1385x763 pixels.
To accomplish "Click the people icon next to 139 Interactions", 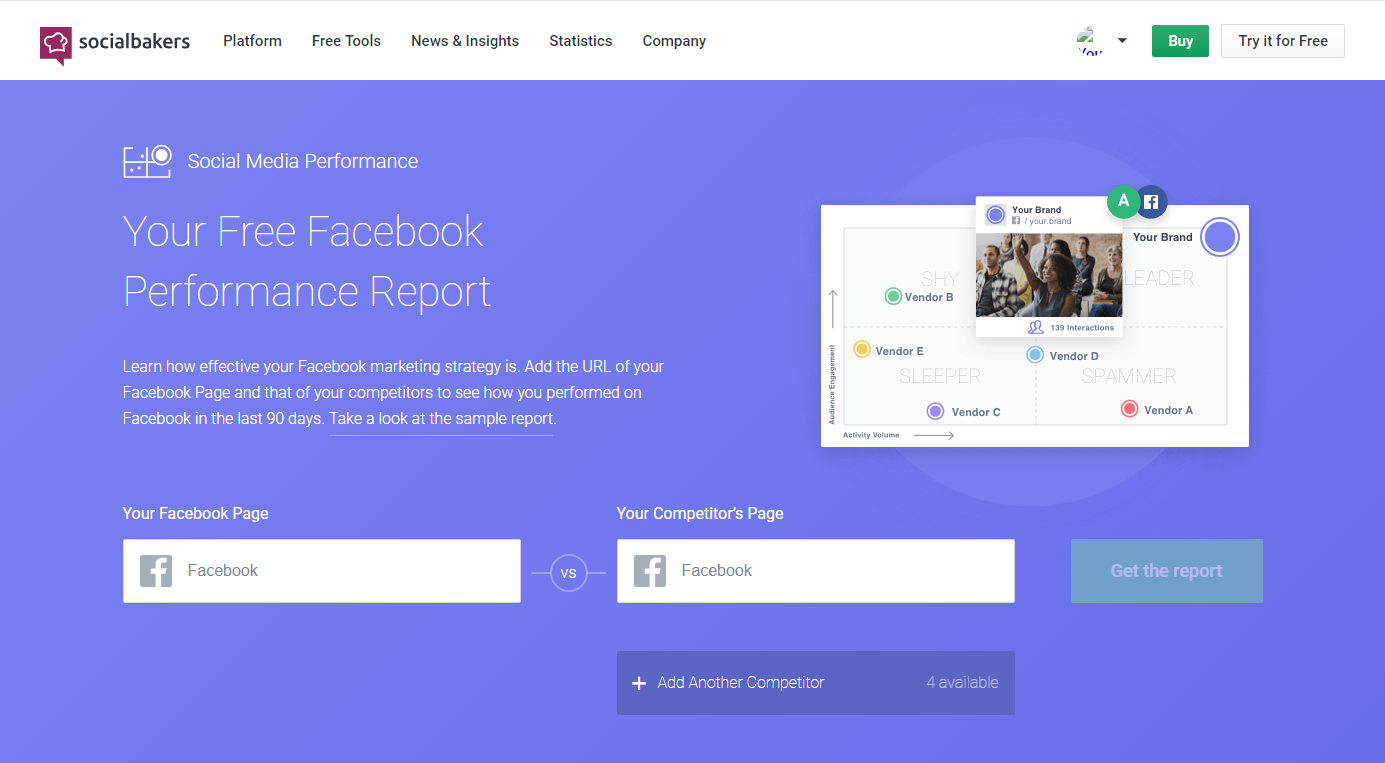I will coord(1036,327).
